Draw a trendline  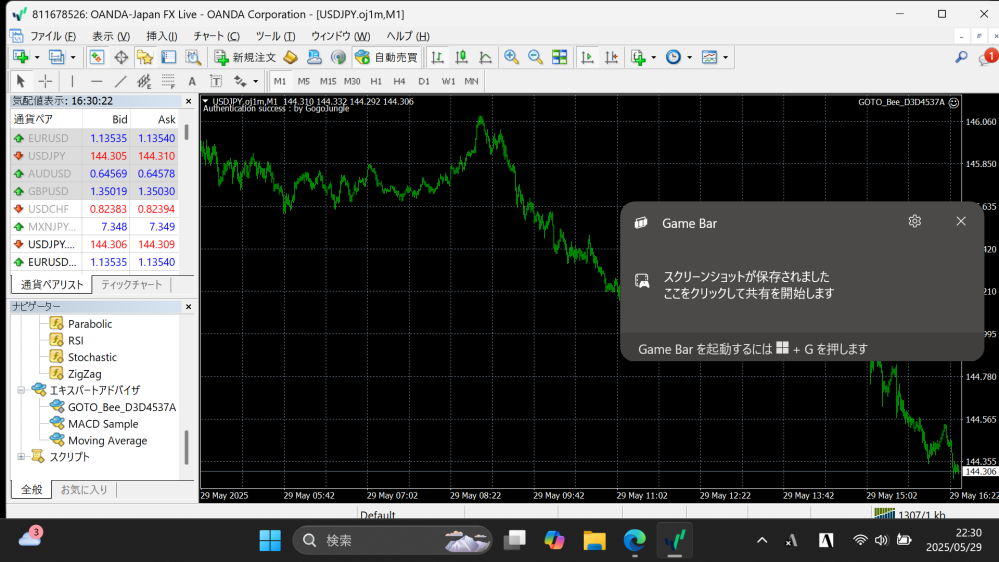click(x=120, y=81)
